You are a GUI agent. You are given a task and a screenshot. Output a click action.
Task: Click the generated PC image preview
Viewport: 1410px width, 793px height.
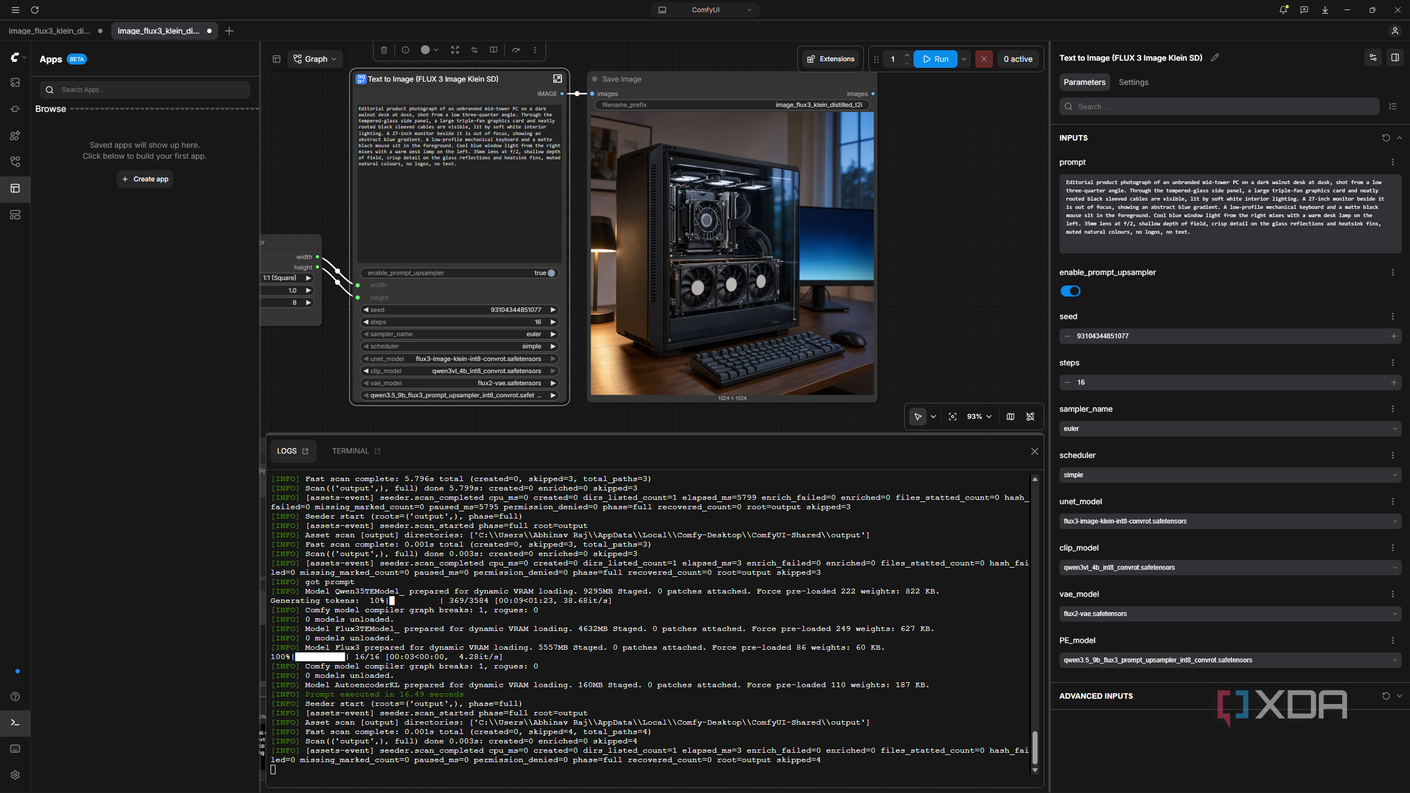732,253
